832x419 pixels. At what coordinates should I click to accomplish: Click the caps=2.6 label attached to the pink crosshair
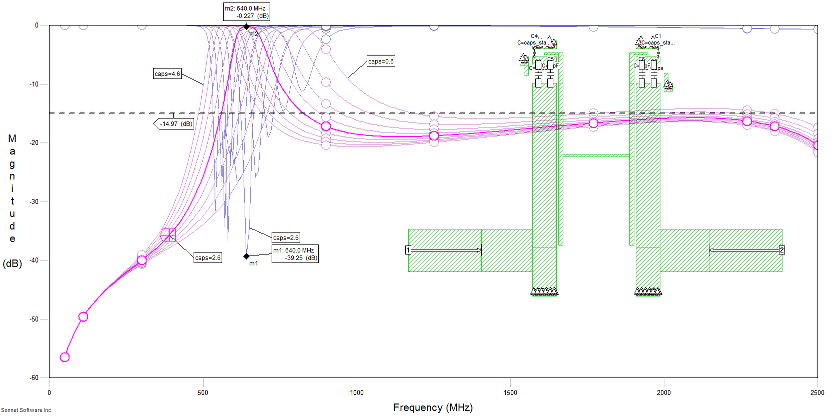[207, 257]
